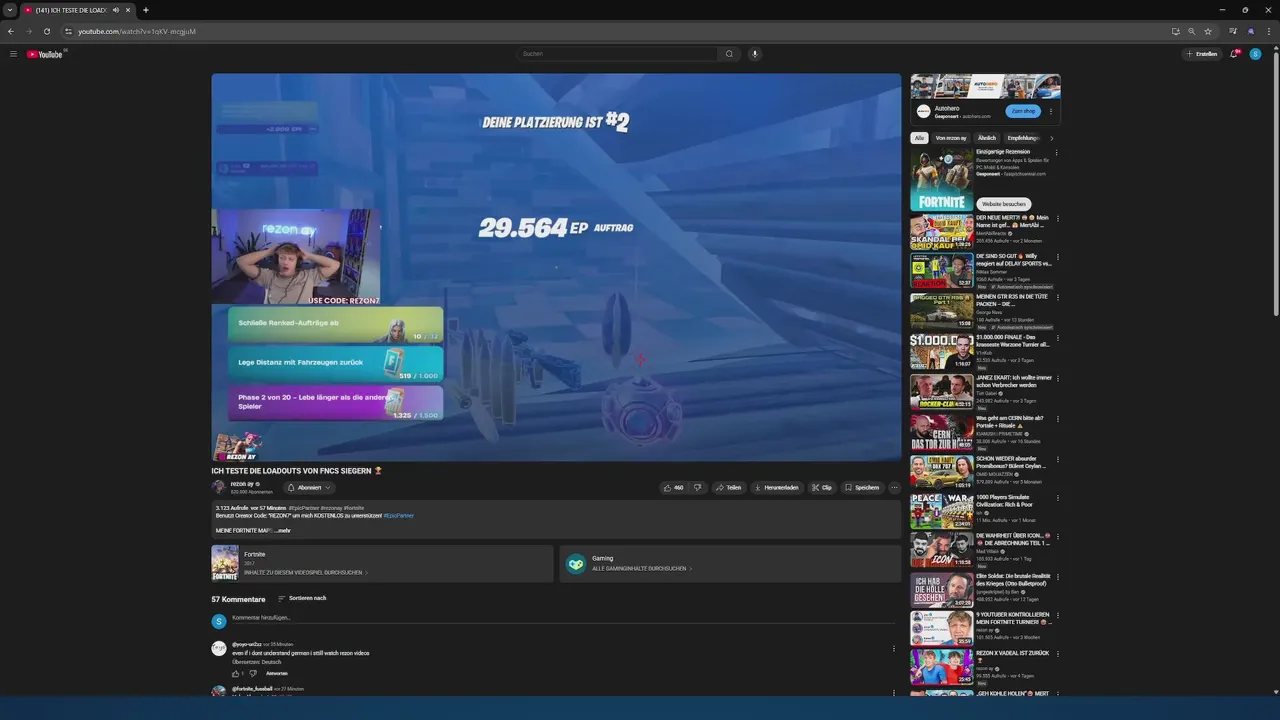Open the Gaming category icon
The image size is (1280, 720).
click(575, 564)
